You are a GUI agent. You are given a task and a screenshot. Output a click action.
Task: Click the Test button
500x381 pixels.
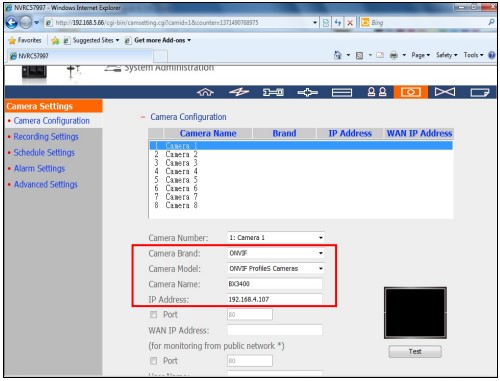415,352
